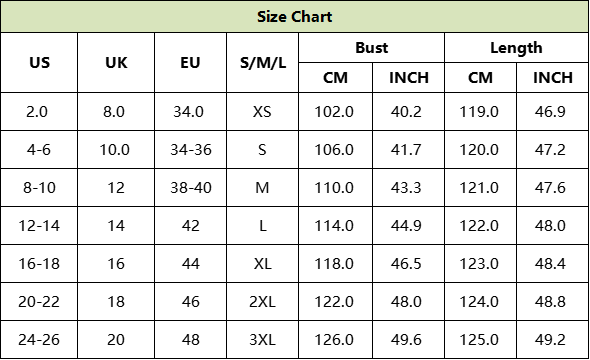Select the 123.0 length CM cell
590x360 pixels.
pyautogui.click(x=480, y=264)
